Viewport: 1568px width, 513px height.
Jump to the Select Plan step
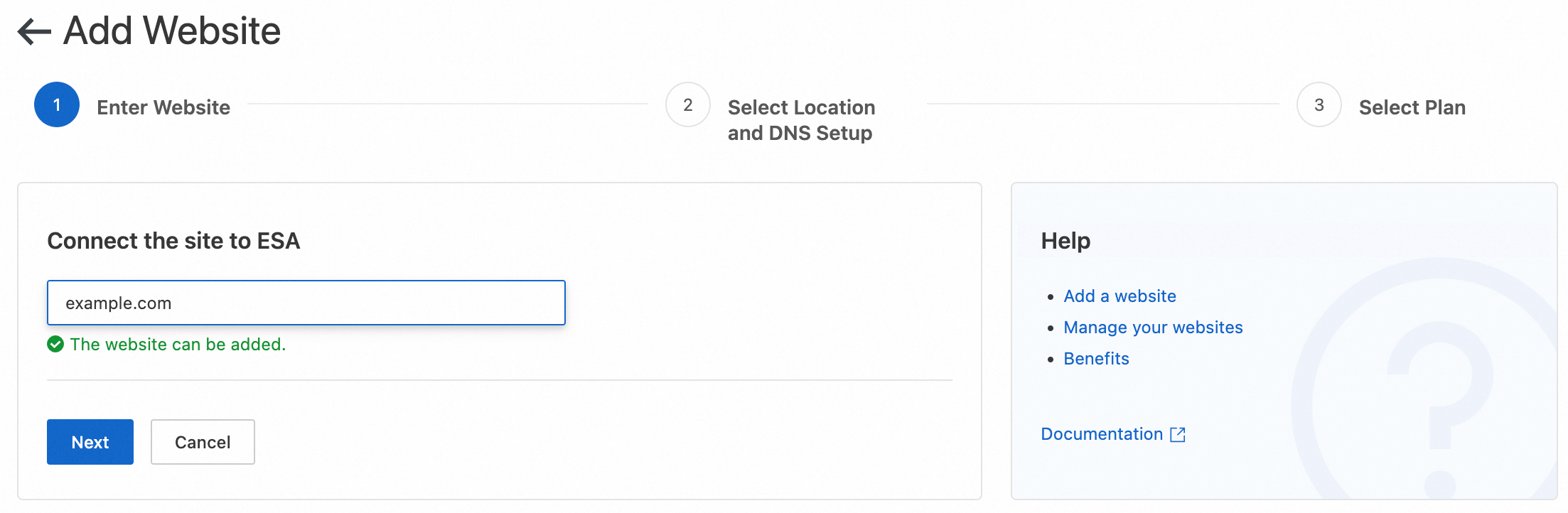1412,107
